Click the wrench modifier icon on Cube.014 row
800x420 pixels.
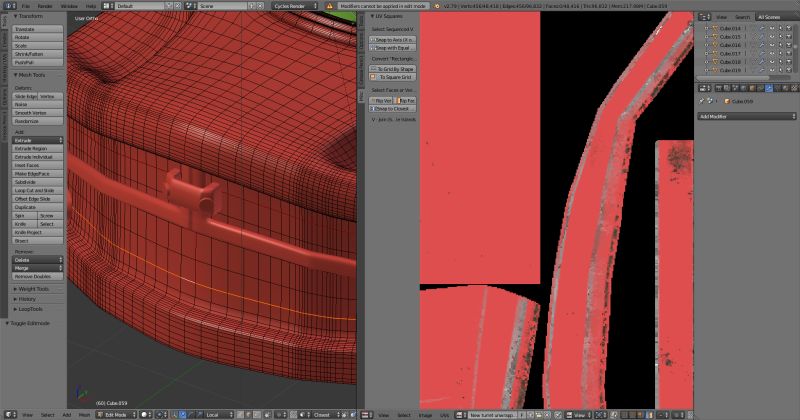[x=762, y=29]
